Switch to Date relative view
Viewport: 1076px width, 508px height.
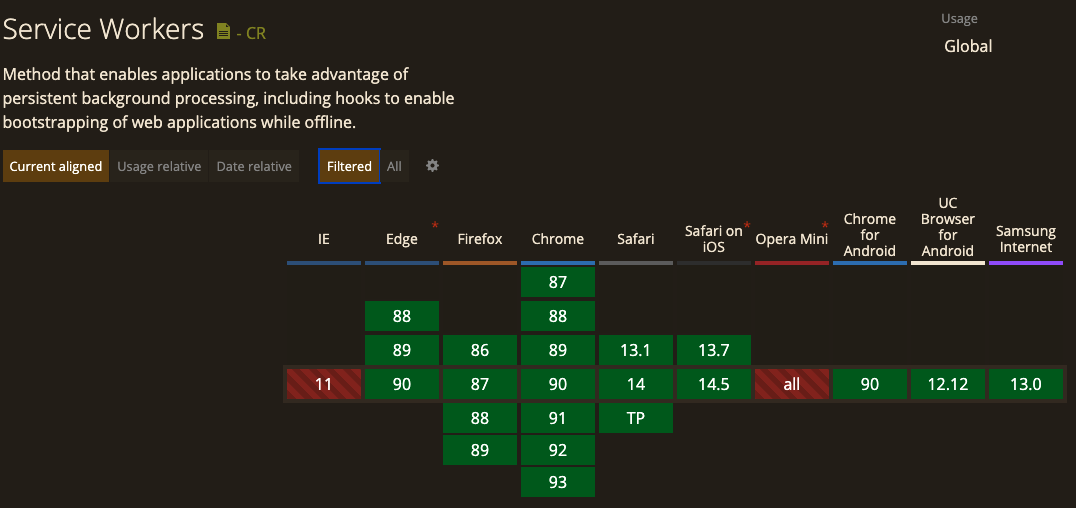(x=254, y=167)
